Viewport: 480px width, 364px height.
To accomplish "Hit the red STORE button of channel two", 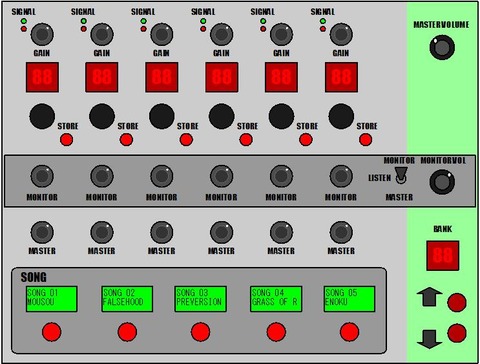I will pyautogui.click(x=126, y=140).
